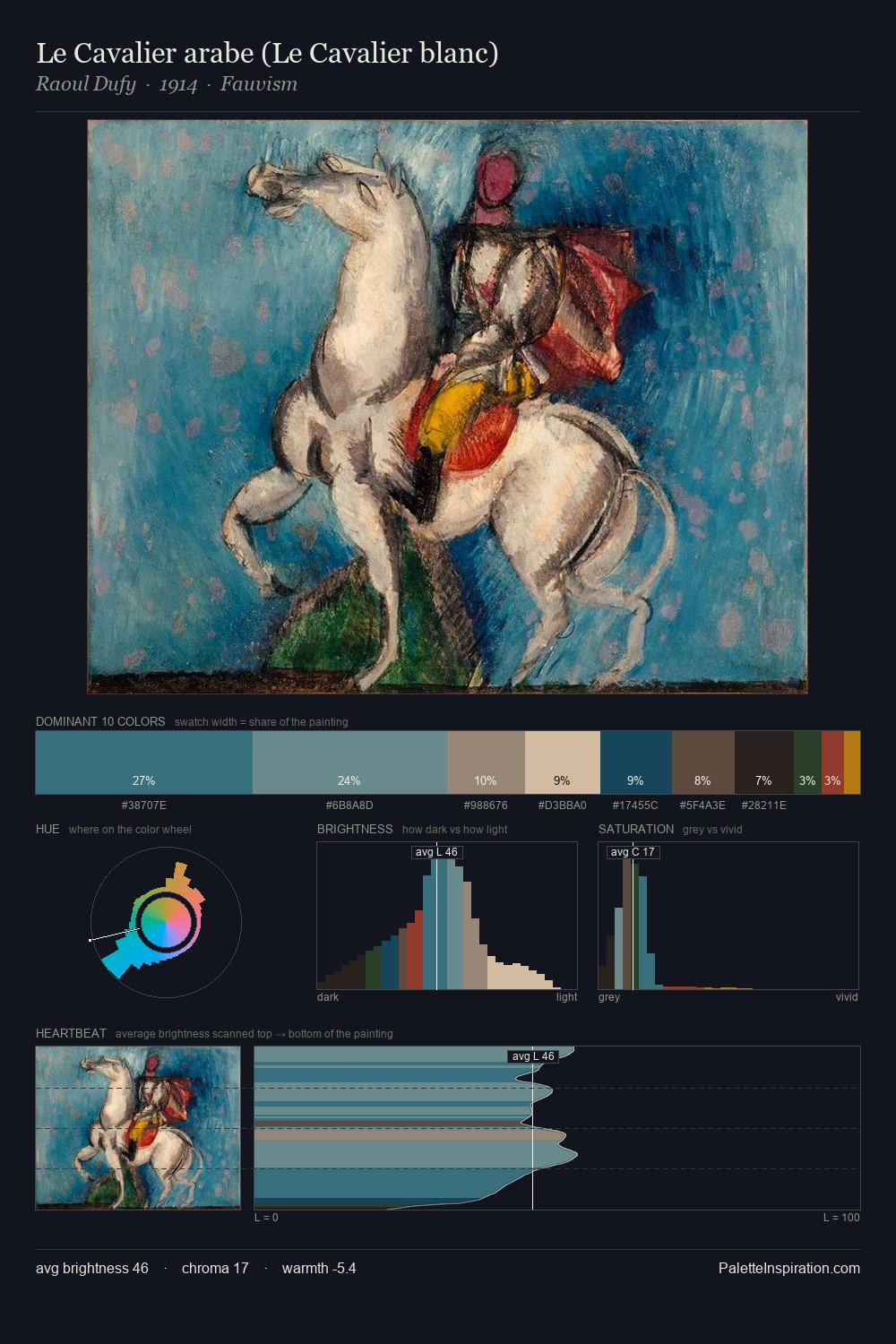
Task: Click 'warmth -5.4' in the footer
Action: 319,1268
